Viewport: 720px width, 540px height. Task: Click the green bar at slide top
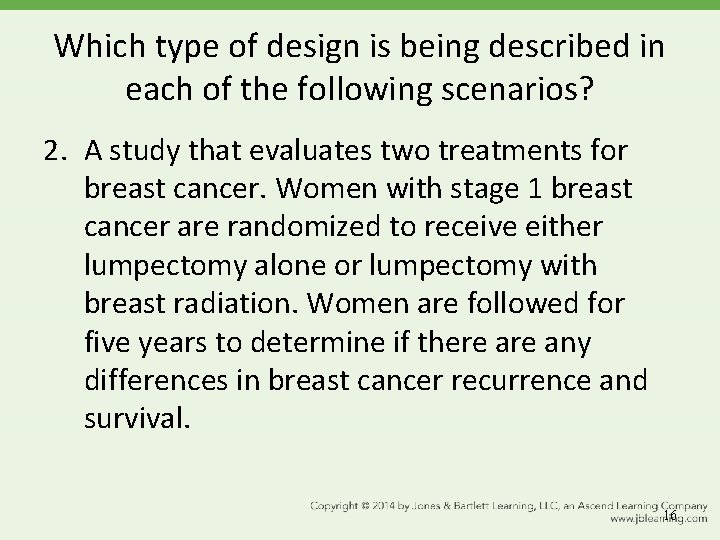[360, 5]
